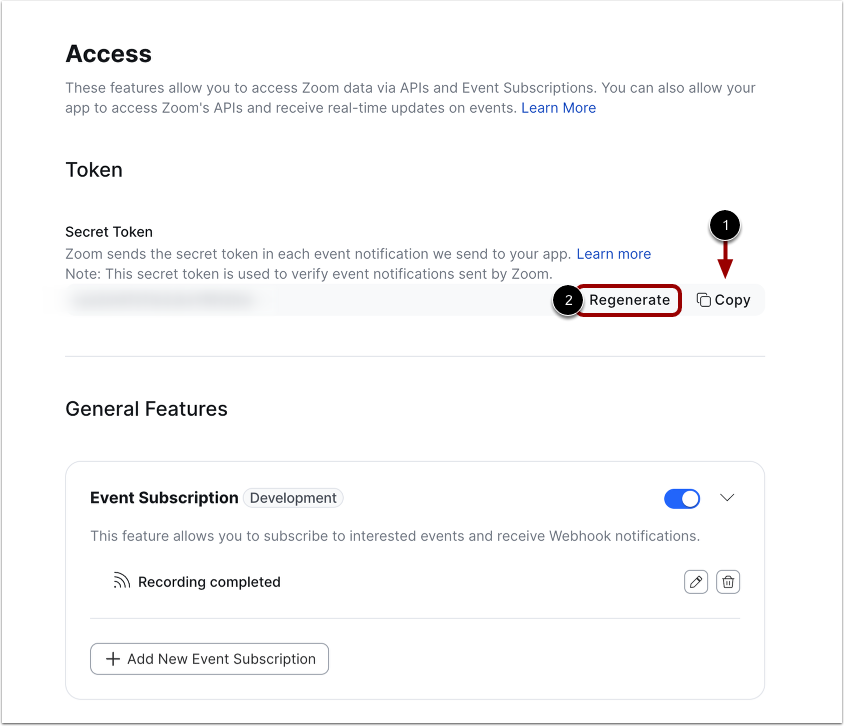
Task: Click the trash icon to delete Recording completed
Action: (728, 581)
